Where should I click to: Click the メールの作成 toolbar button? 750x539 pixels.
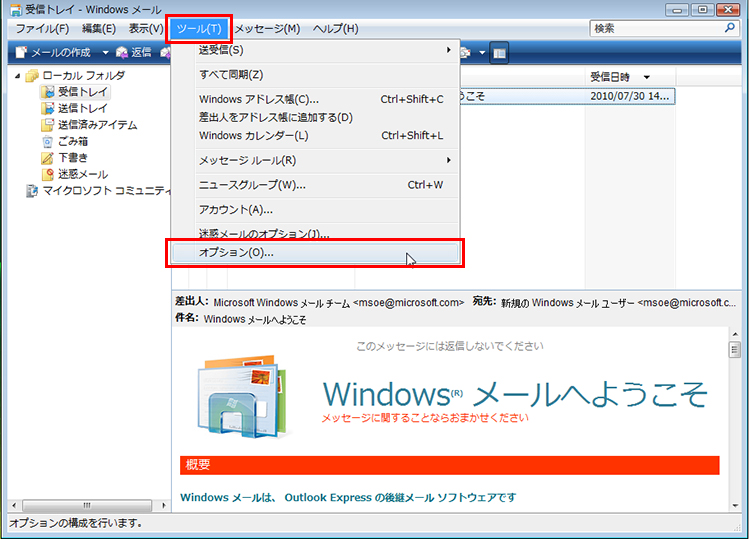pos(53,52)
